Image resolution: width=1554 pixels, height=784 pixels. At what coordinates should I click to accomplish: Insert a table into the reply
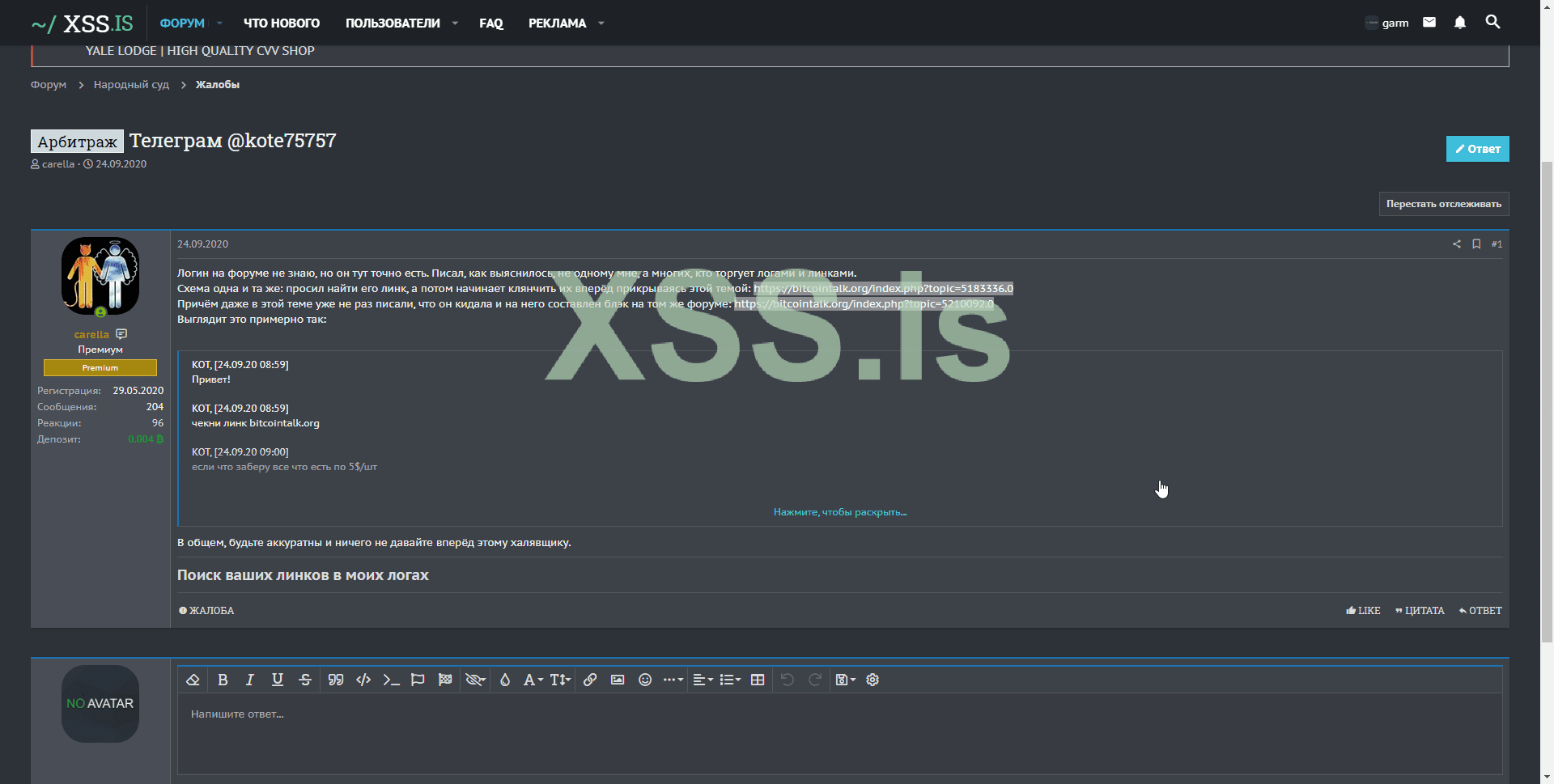click(x=758, y=680)
